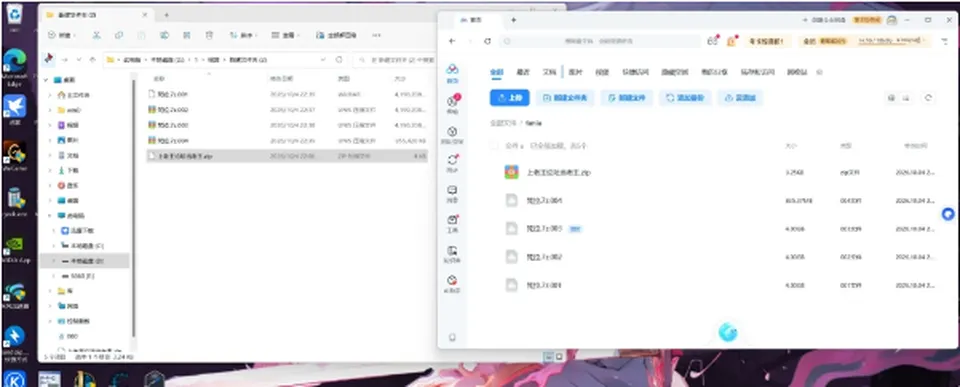Select the 全部 tab in netdisk
960x387 pixels.
click(x=496, y=72)
